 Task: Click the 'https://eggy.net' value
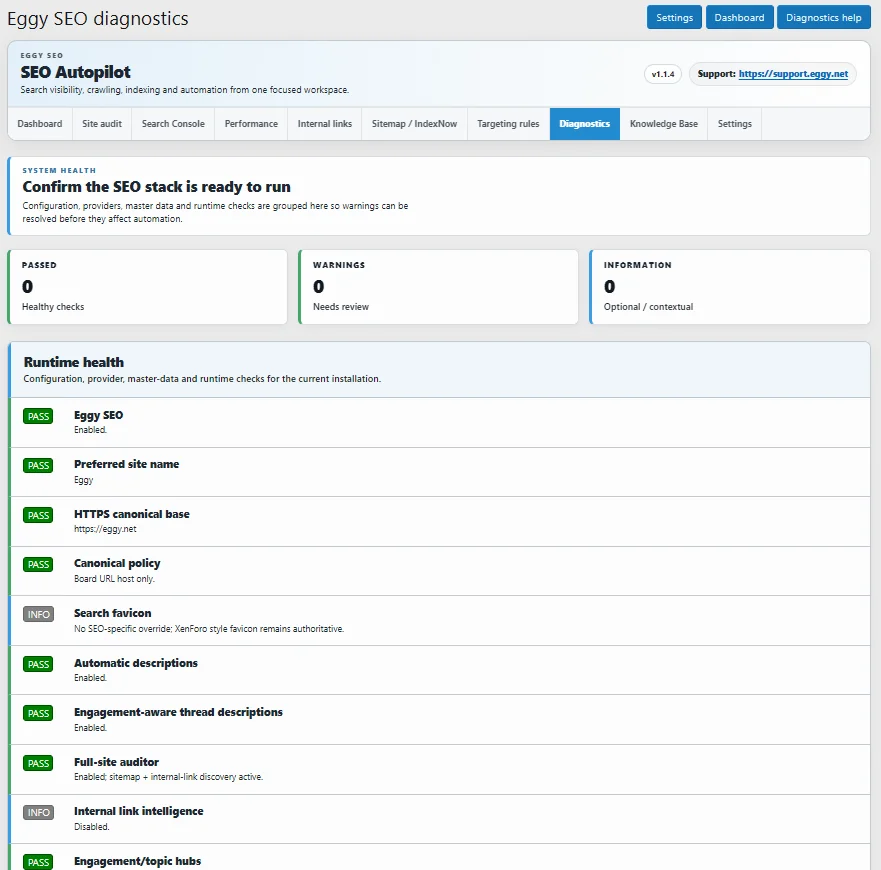click(105, 529)
